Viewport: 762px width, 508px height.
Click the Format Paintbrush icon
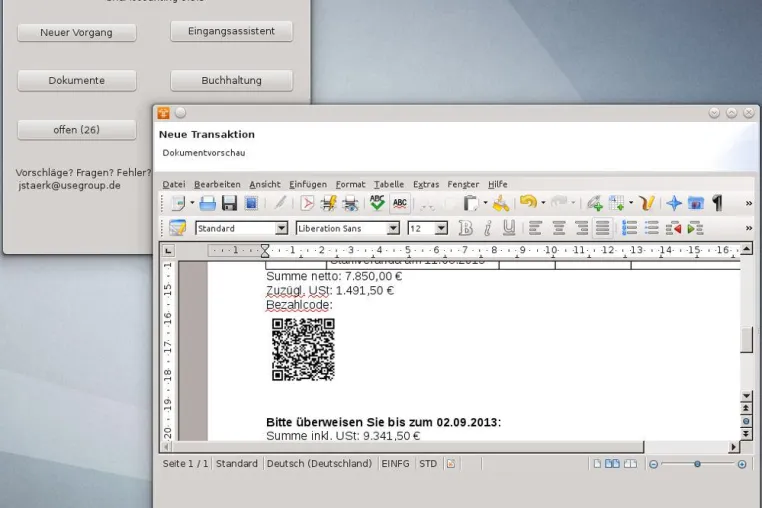501,203
